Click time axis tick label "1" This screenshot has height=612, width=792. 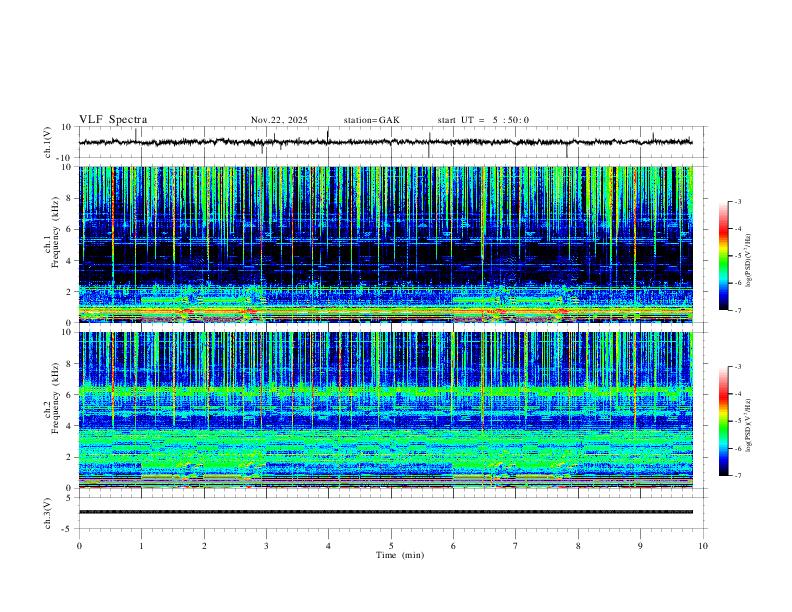[141, 546]
